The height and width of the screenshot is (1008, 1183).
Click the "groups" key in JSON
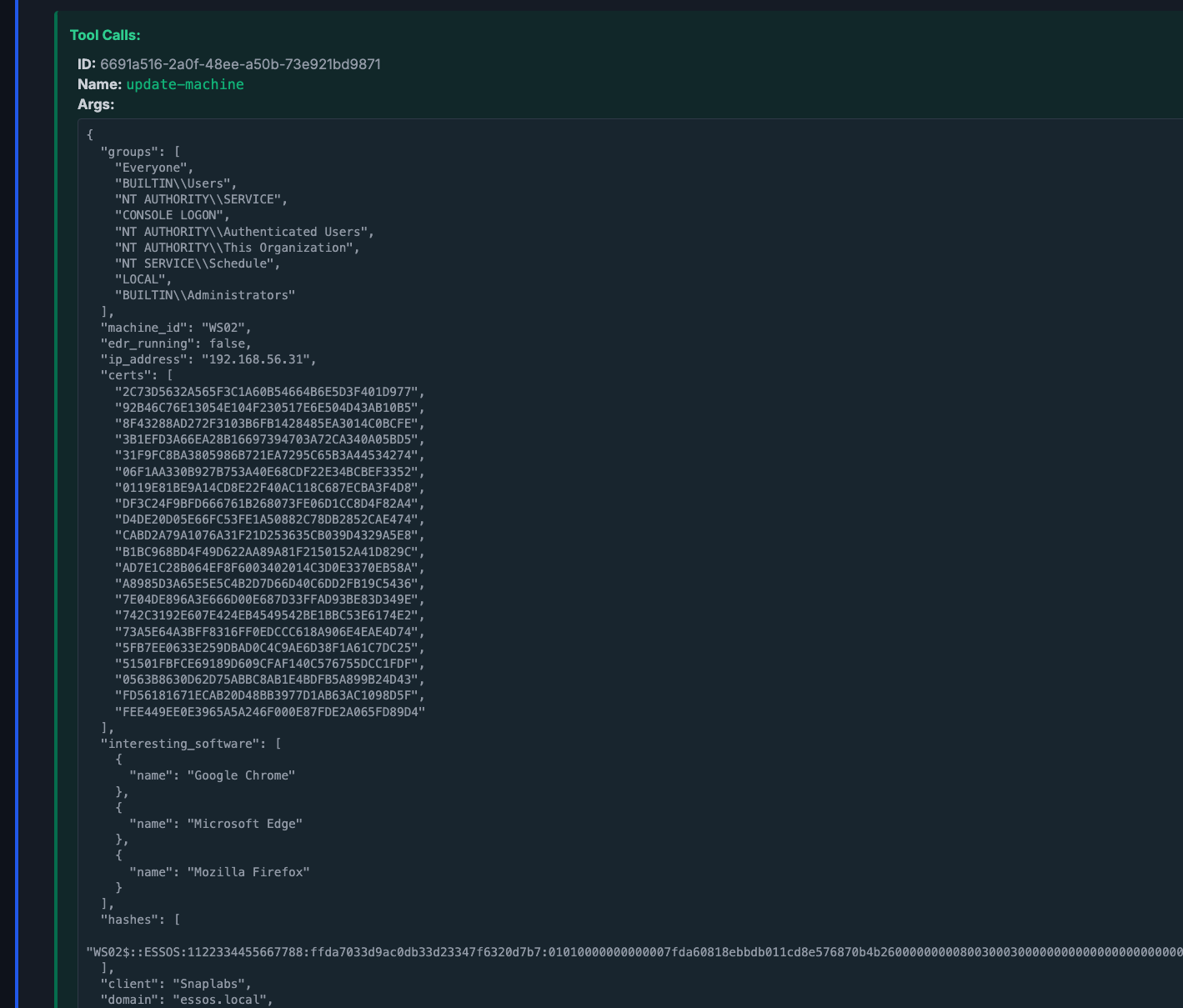pos(128,152)
